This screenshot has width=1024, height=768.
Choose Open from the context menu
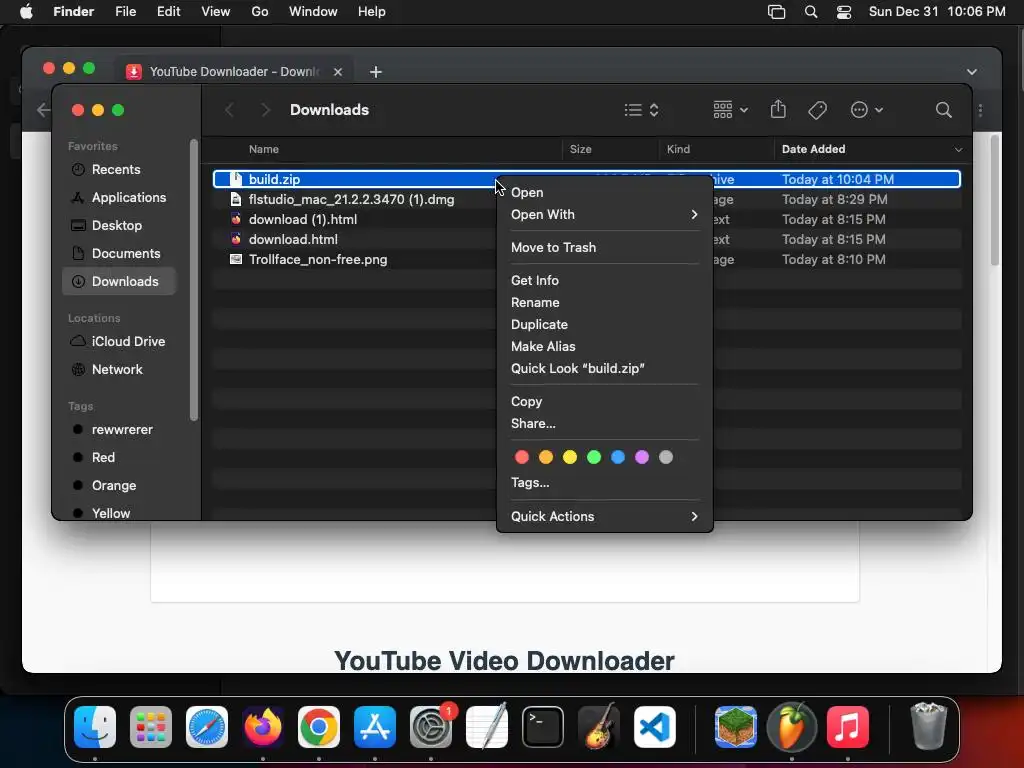(604, 192)
